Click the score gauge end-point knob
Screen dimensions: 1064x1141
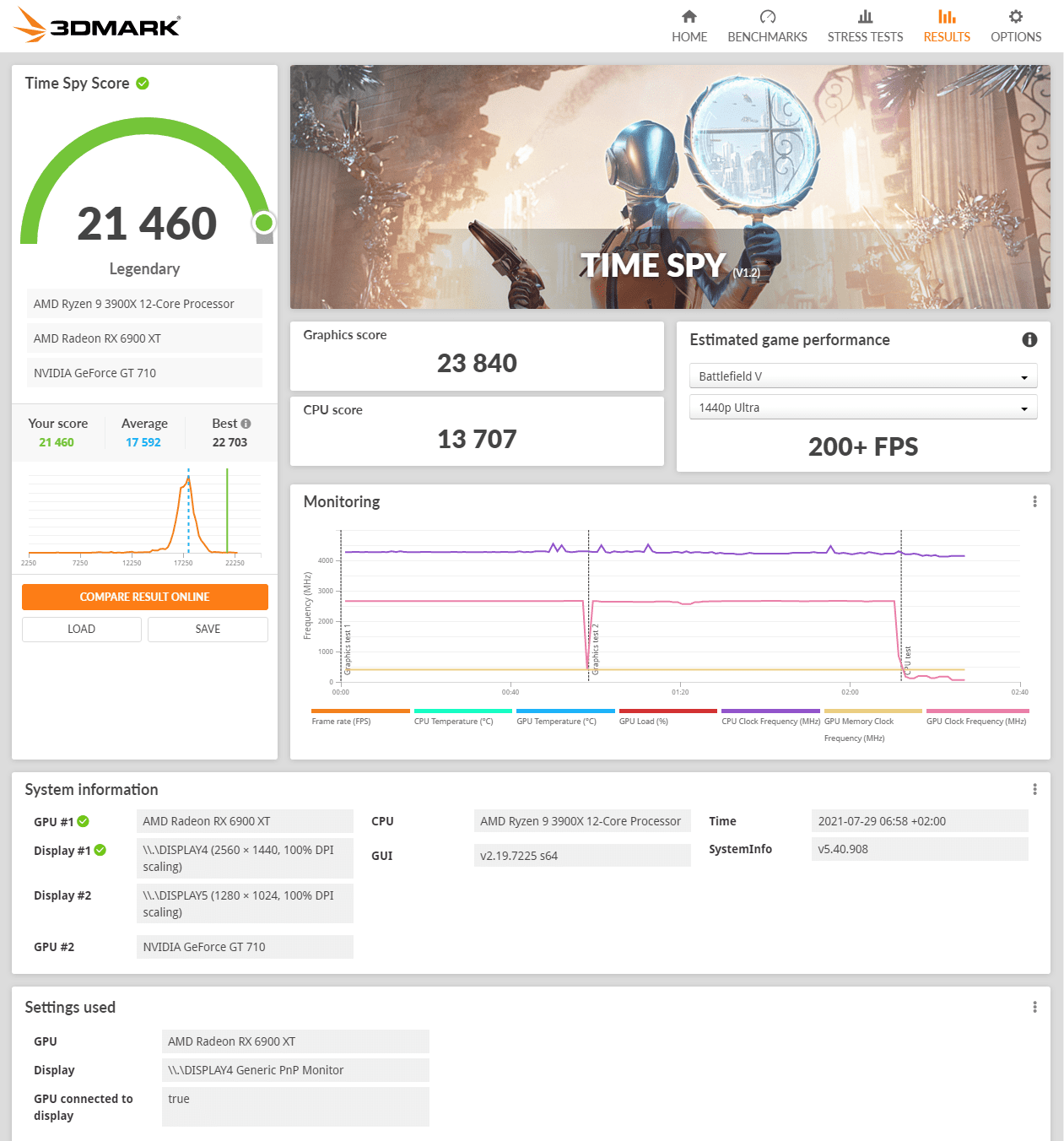pos(264,223)
